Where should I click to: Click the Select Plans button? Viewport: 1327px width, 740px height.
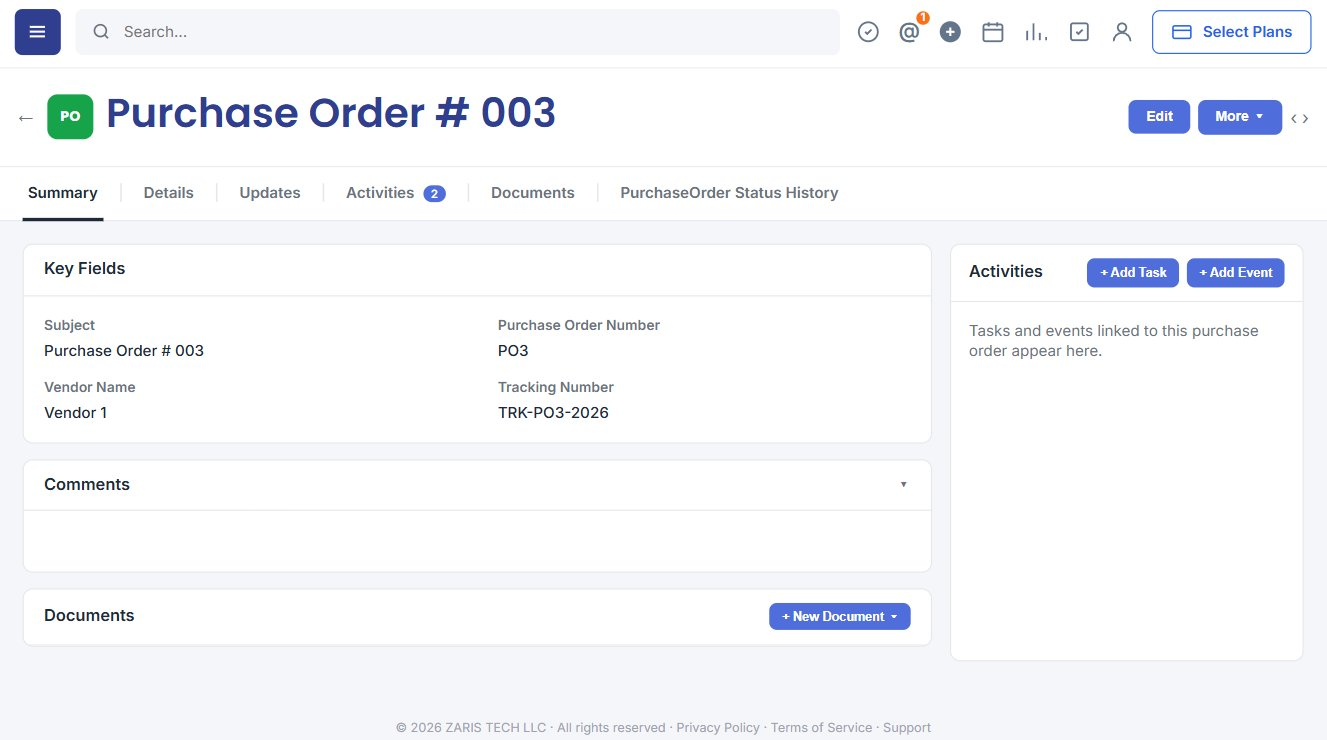pos(1232,32)
